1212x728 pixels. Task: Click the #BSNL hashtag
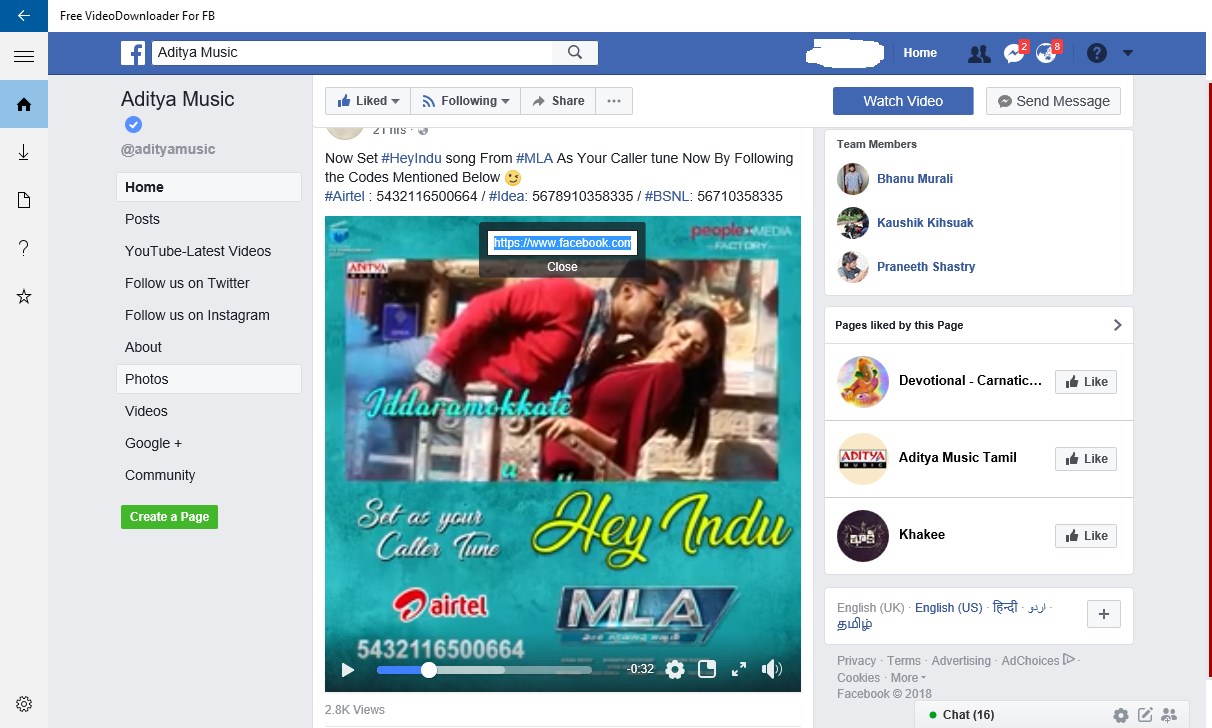point(666,196)
